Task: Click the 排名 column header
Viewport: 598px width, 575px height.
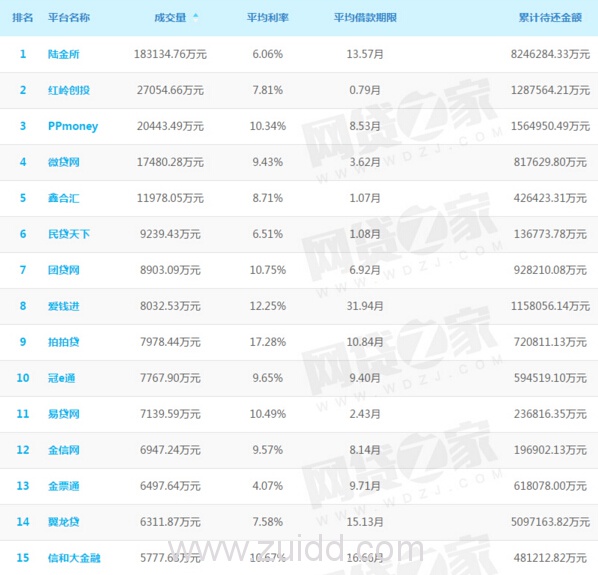Action: click(23, 18)
